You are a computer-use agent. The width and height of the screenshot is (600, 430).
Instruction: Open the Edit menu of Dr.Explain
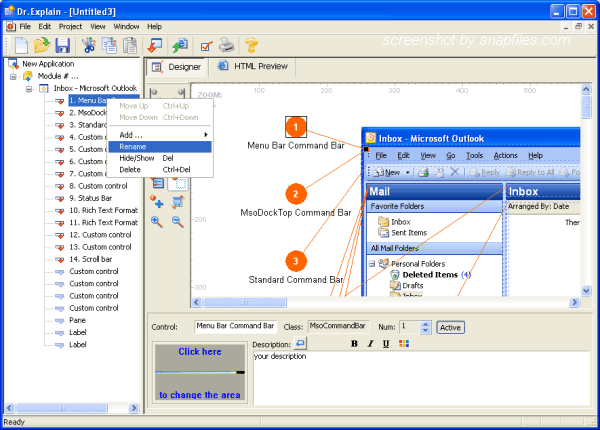click(44, 26)
